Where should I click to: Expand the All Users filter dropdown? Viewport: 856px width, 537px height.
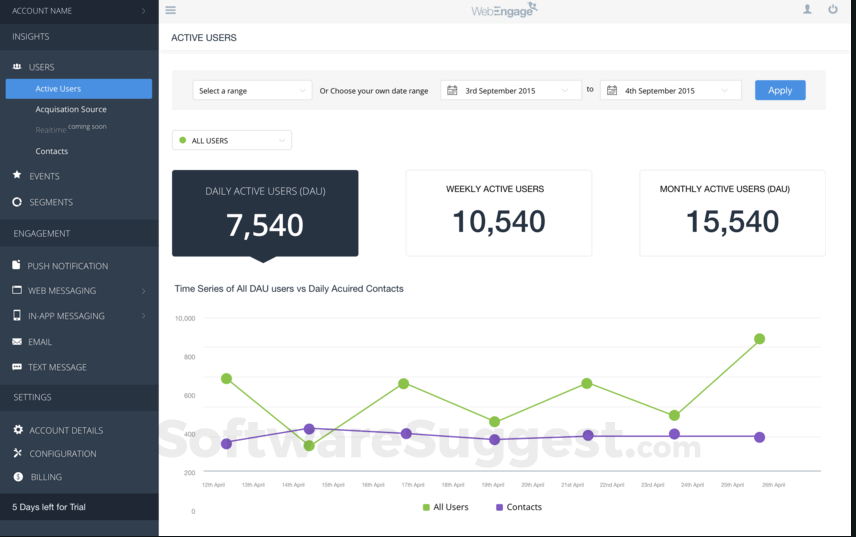click(x=232, y=141)
